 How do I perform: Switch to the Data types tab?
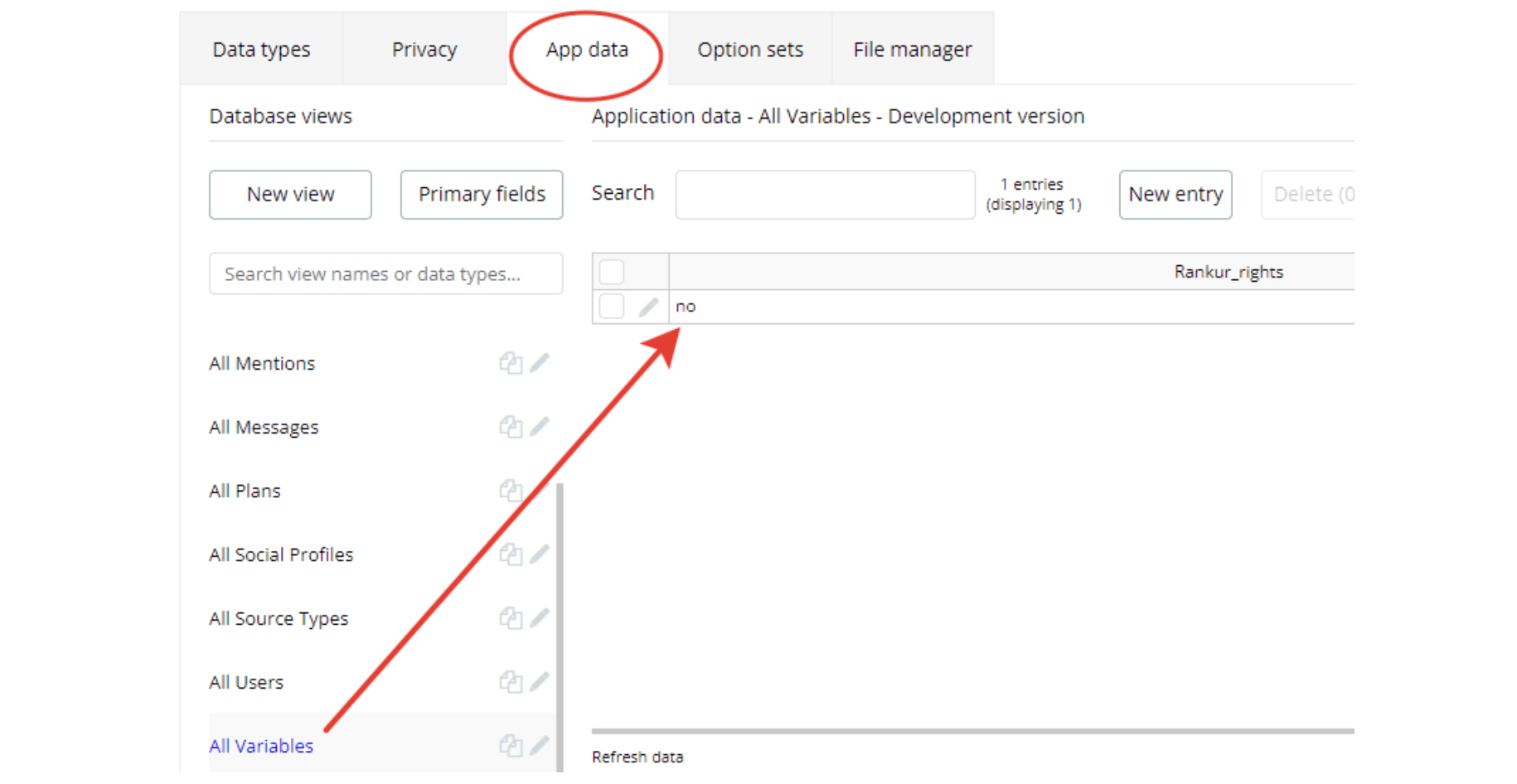point(261,50)
